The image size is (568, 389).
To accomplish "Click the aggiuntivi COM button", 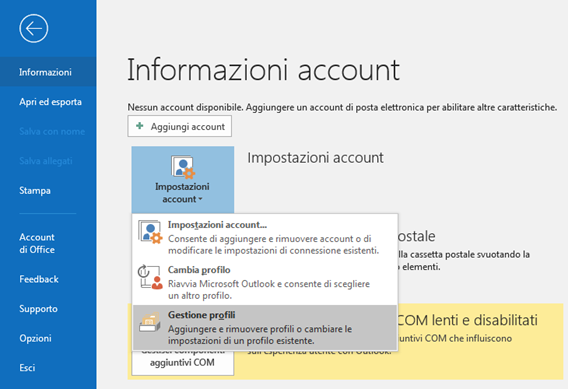I will click(x=183, y=362).
